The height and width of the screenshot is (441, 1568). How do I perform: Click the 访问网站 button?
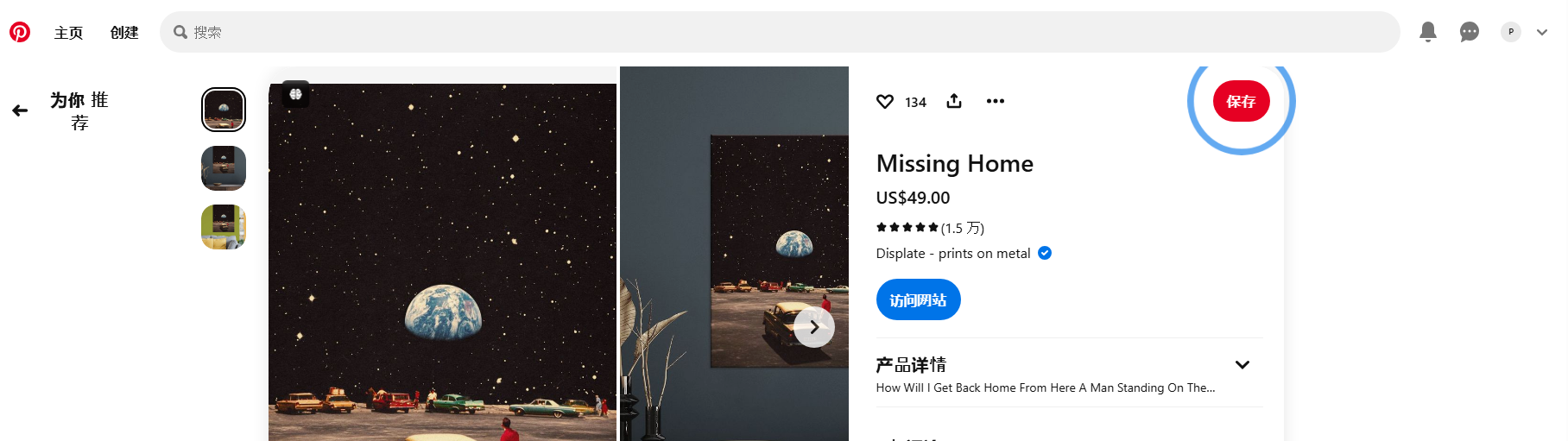(919, 299)
